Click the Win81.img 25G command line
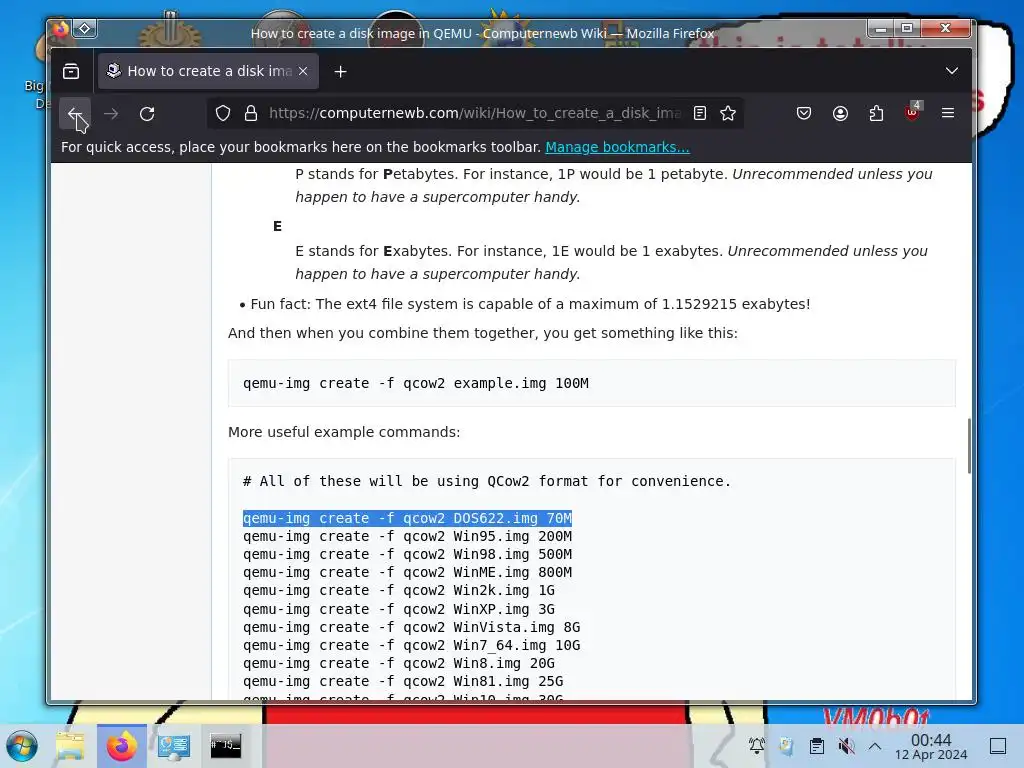The image size is (1024, 768). [x=403, y=682]
